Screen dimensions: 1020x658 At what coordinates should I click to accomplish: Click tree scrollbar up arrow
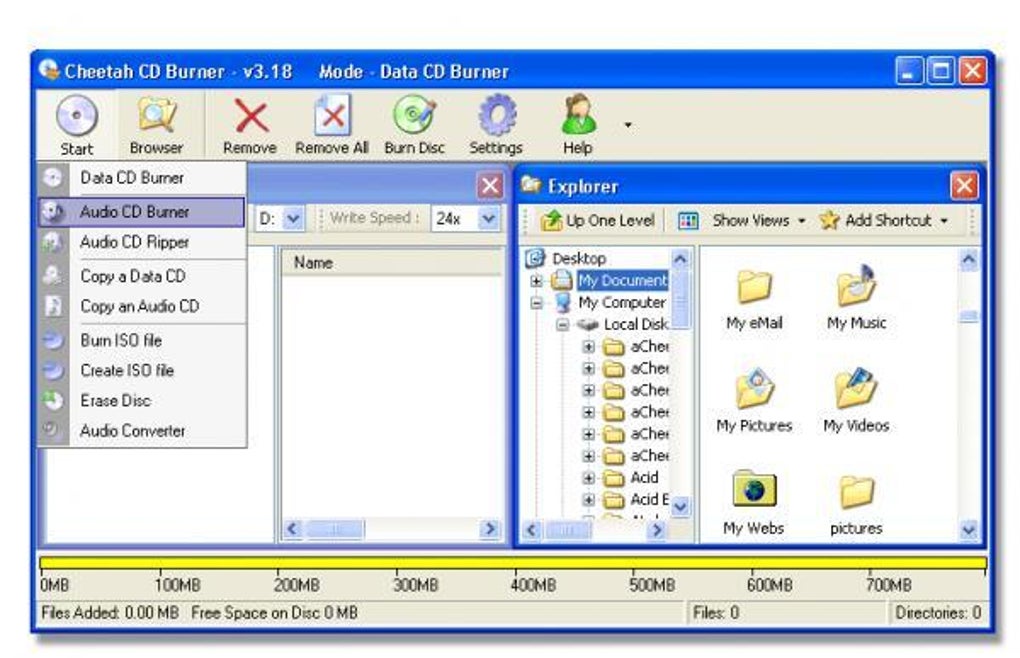point(680,259)
